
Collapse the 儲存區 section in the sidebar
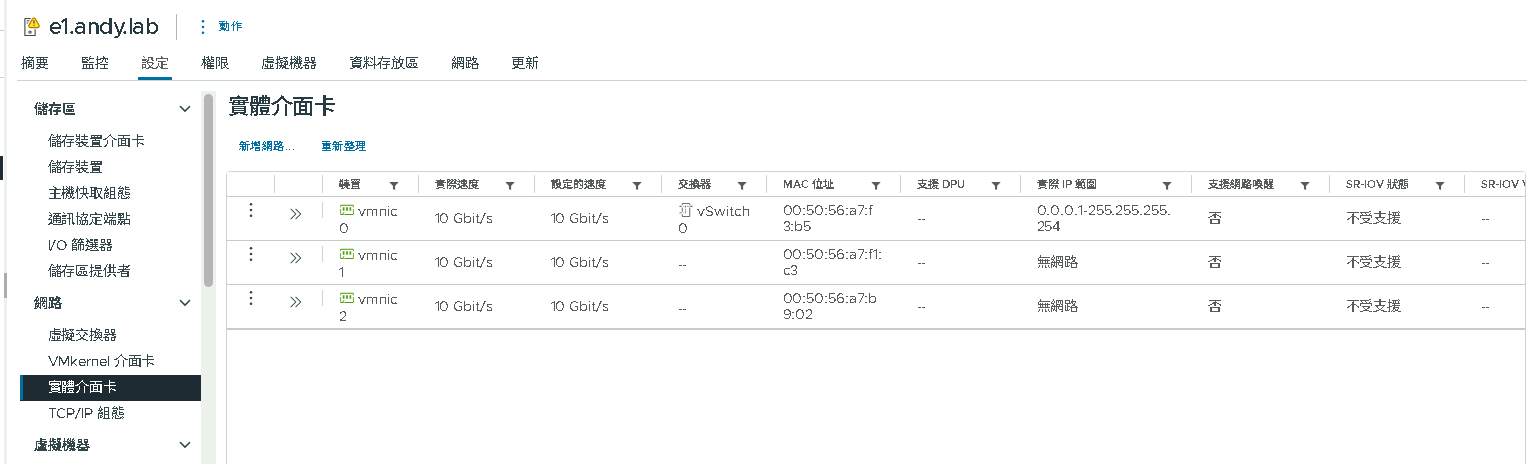(x=184, y=108)
